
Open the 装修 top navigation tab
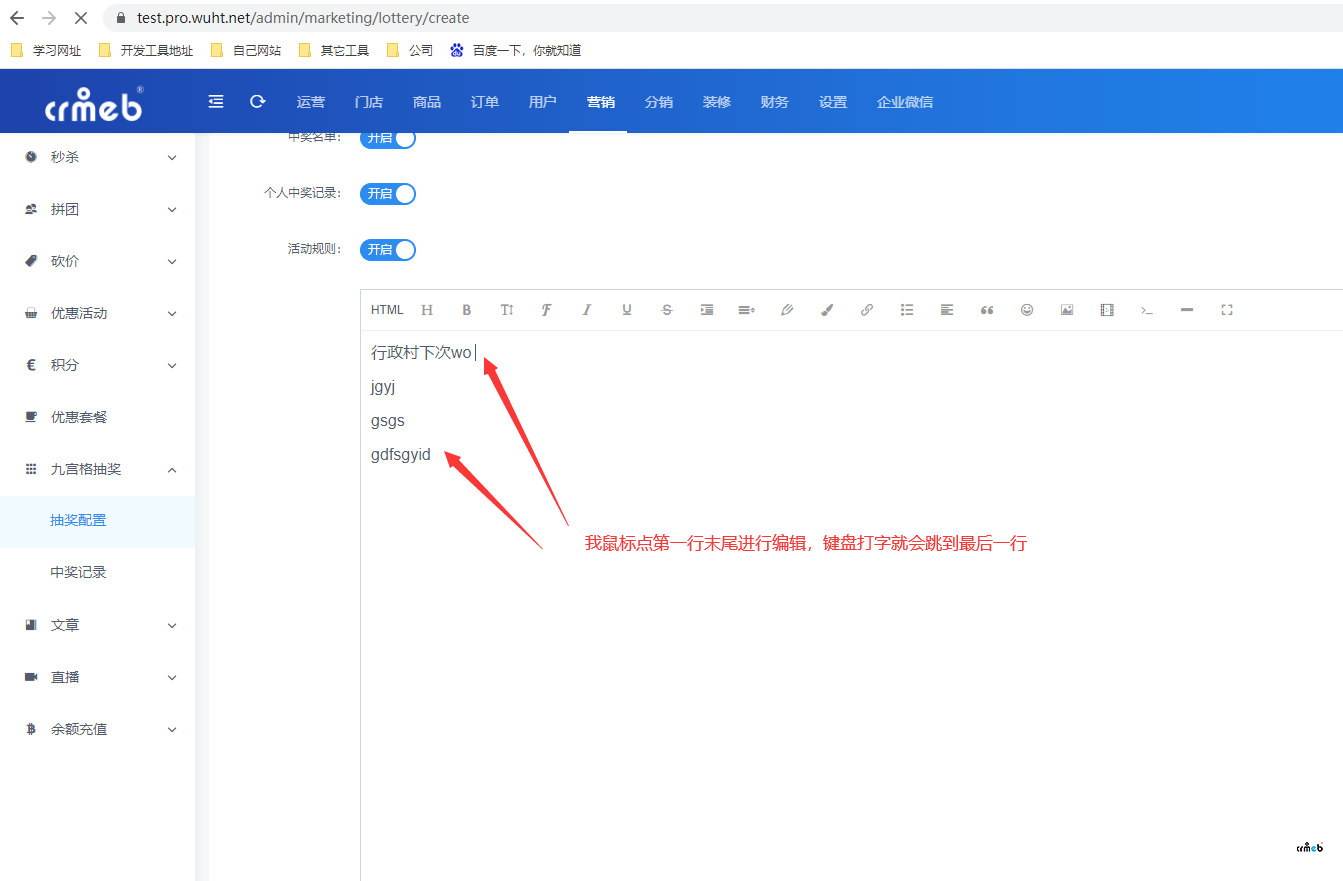[717, 102]
